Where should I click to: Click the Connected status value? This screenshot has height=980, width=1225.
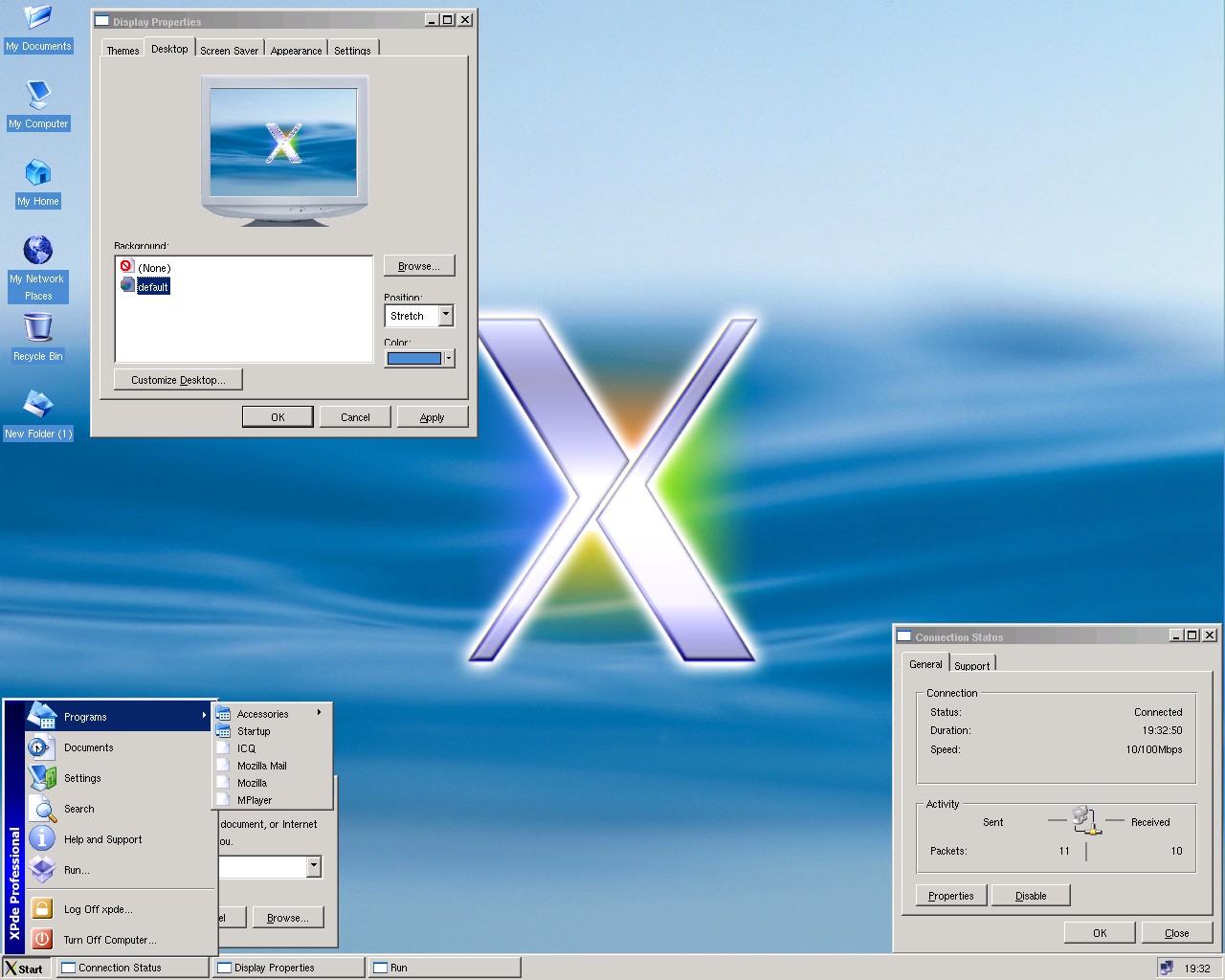click(1158, 712)
